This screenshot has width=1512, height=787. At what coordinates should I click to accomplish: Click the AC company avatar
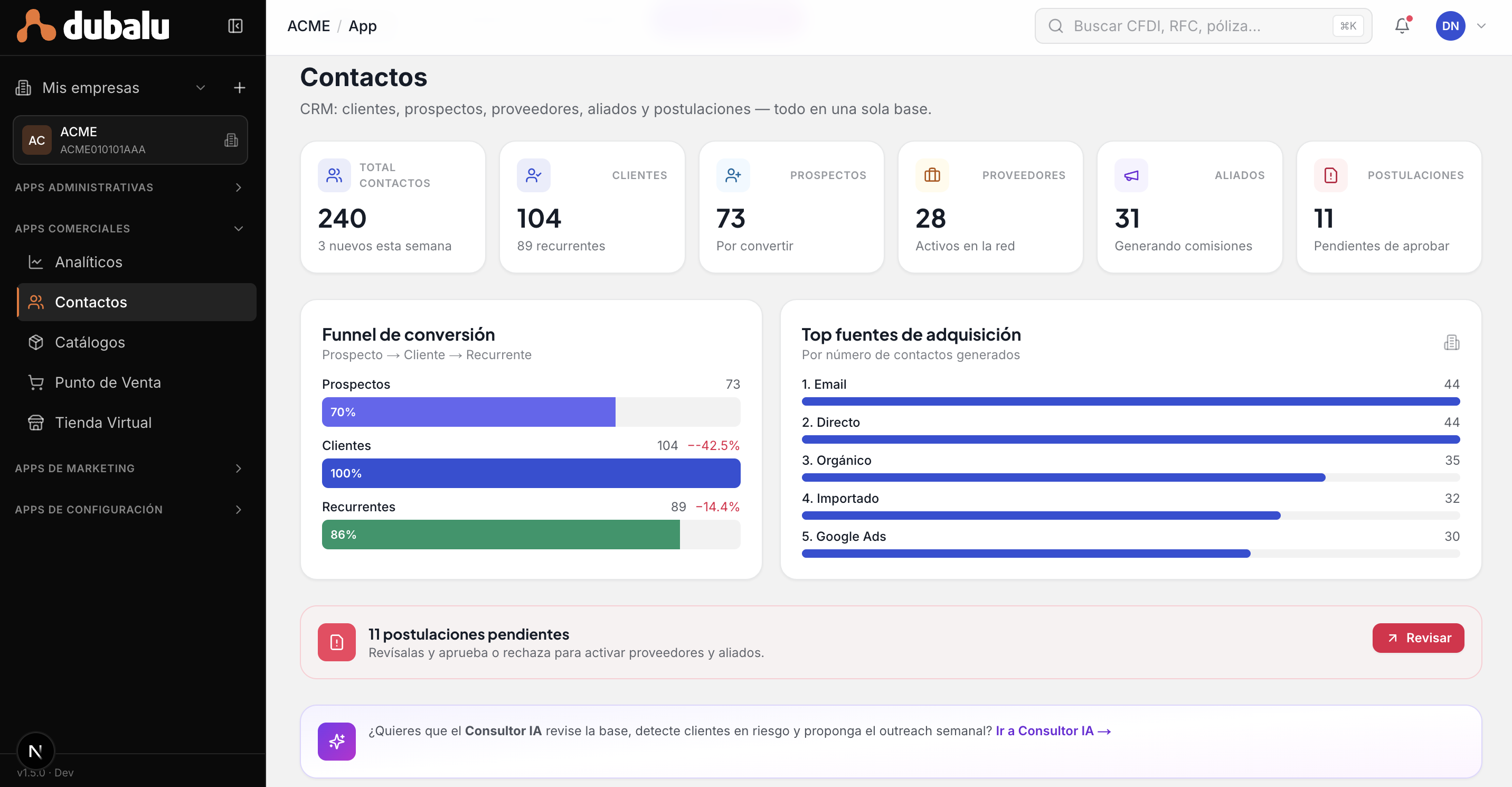[x=37, y=140]
